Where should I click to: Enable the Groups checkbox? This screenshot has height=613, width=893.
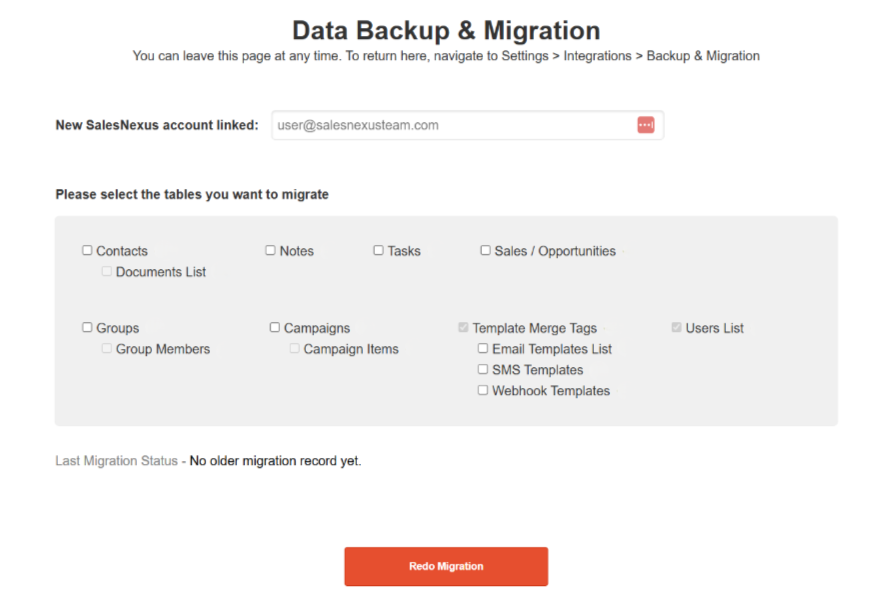(87, 327)
